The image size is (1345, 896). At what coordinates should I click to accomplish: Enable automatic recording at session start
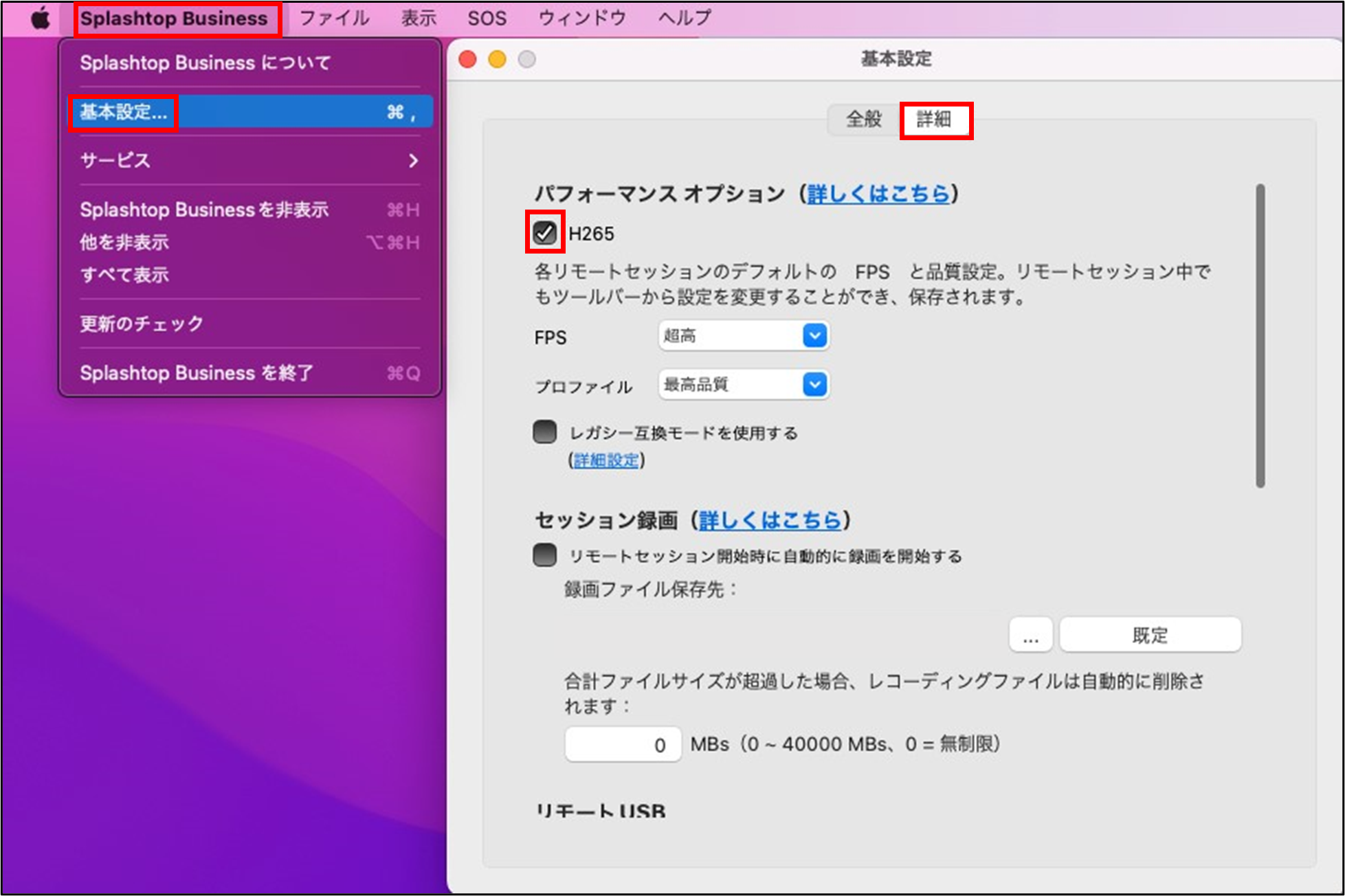coord(545,555)
